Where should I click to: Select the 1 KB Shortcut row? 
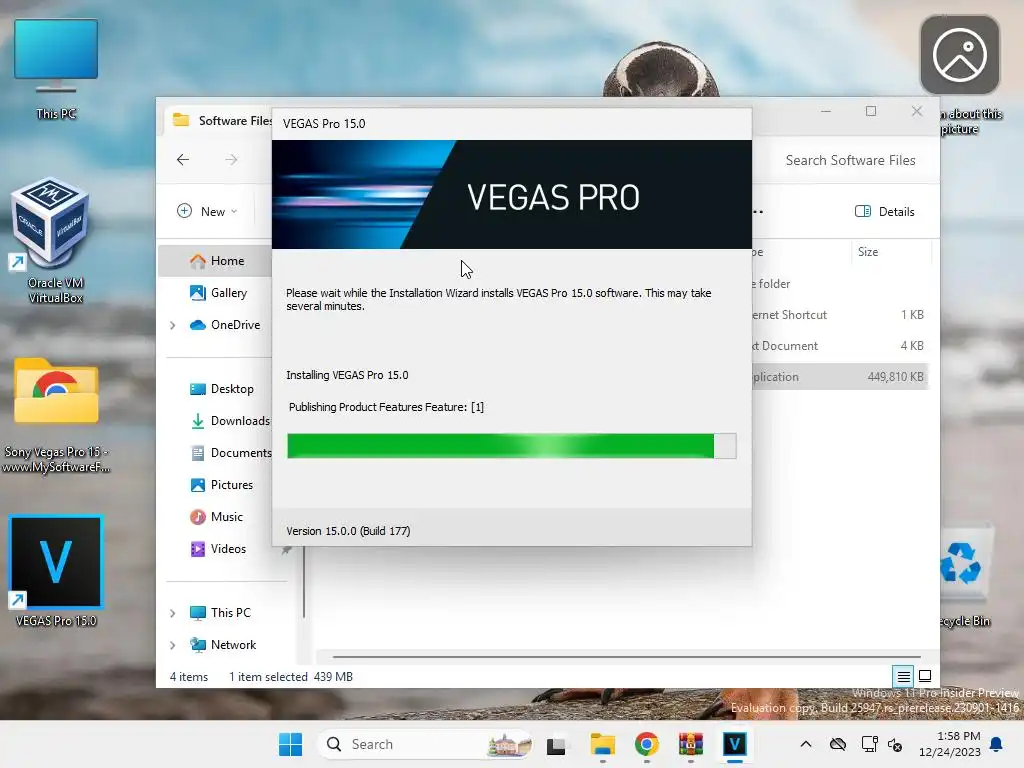pyautogui.click(x=840, y=315)
